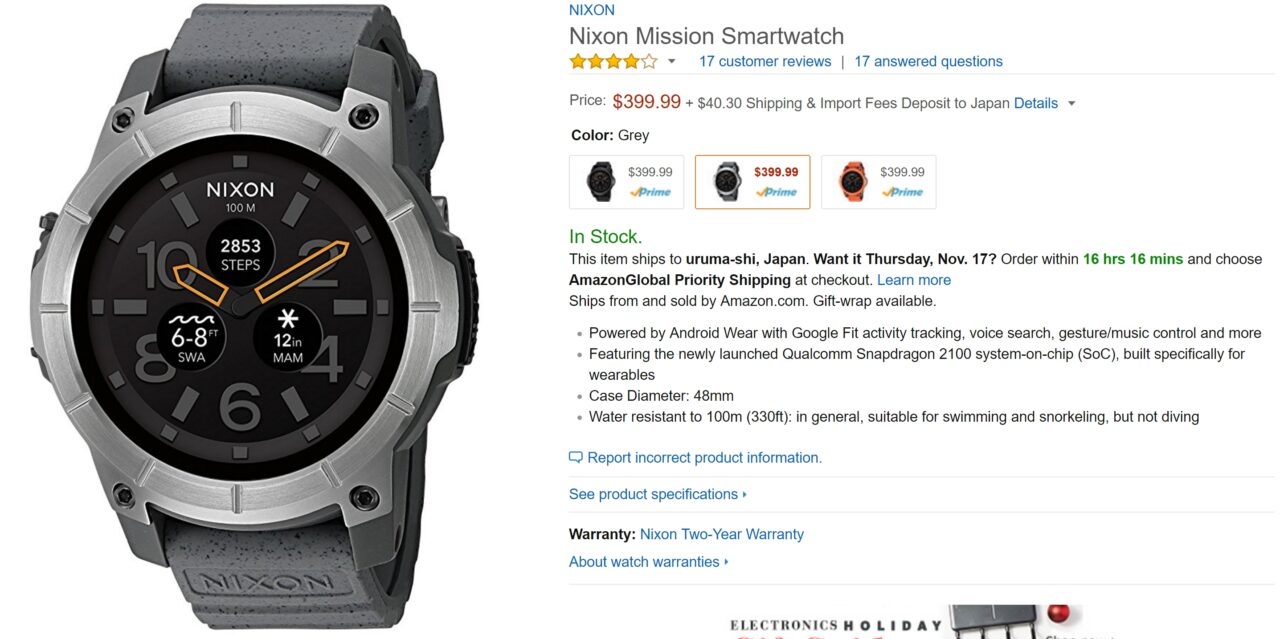Image resolution: width=1280 pixels, height=639 pixels.
Task: Open the 17 customer reviews link
Action: coord(765,62)
